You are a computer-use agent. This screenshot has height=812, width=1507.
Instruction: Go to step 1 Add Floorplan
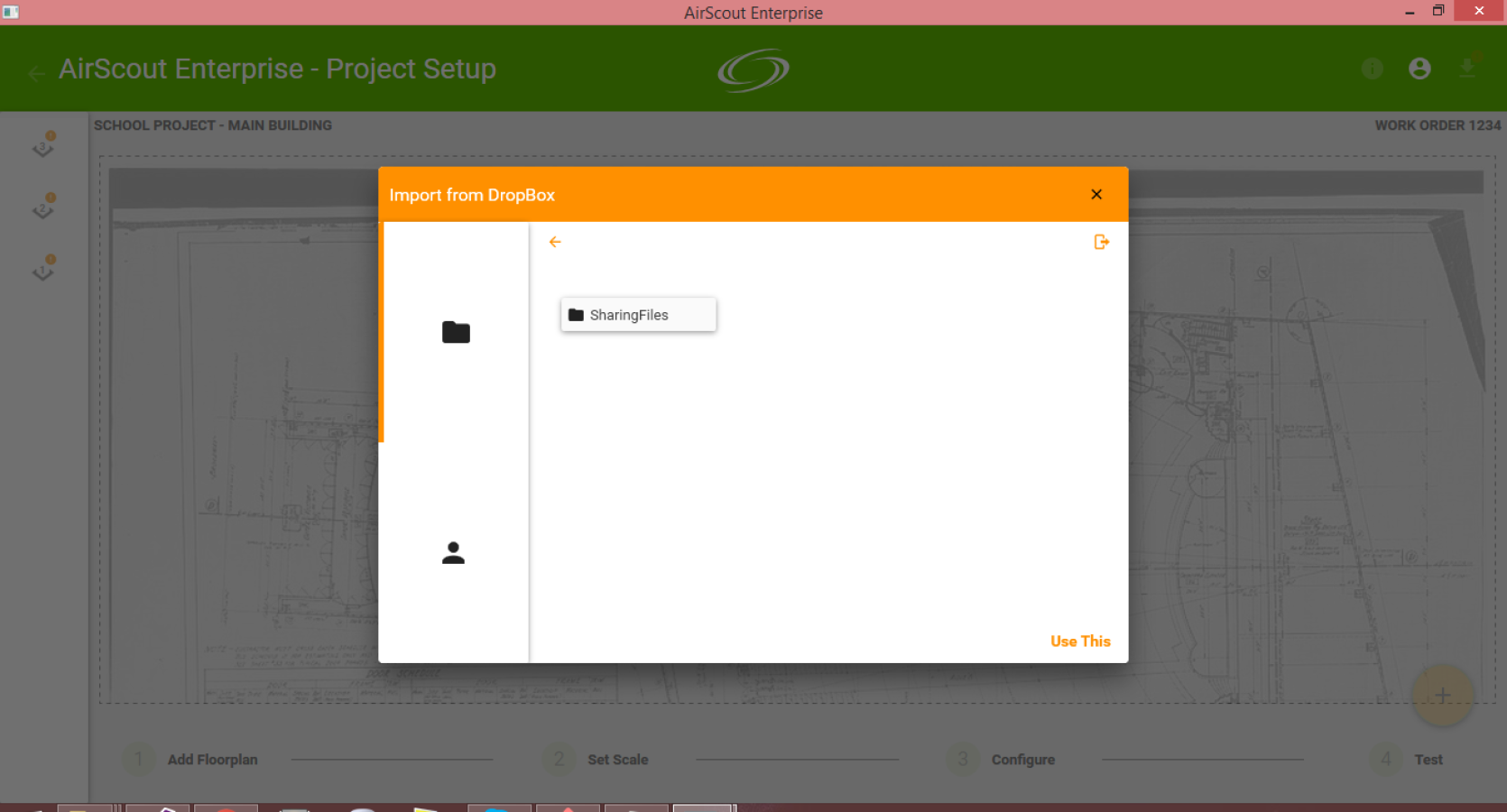[x=190, y=760]
